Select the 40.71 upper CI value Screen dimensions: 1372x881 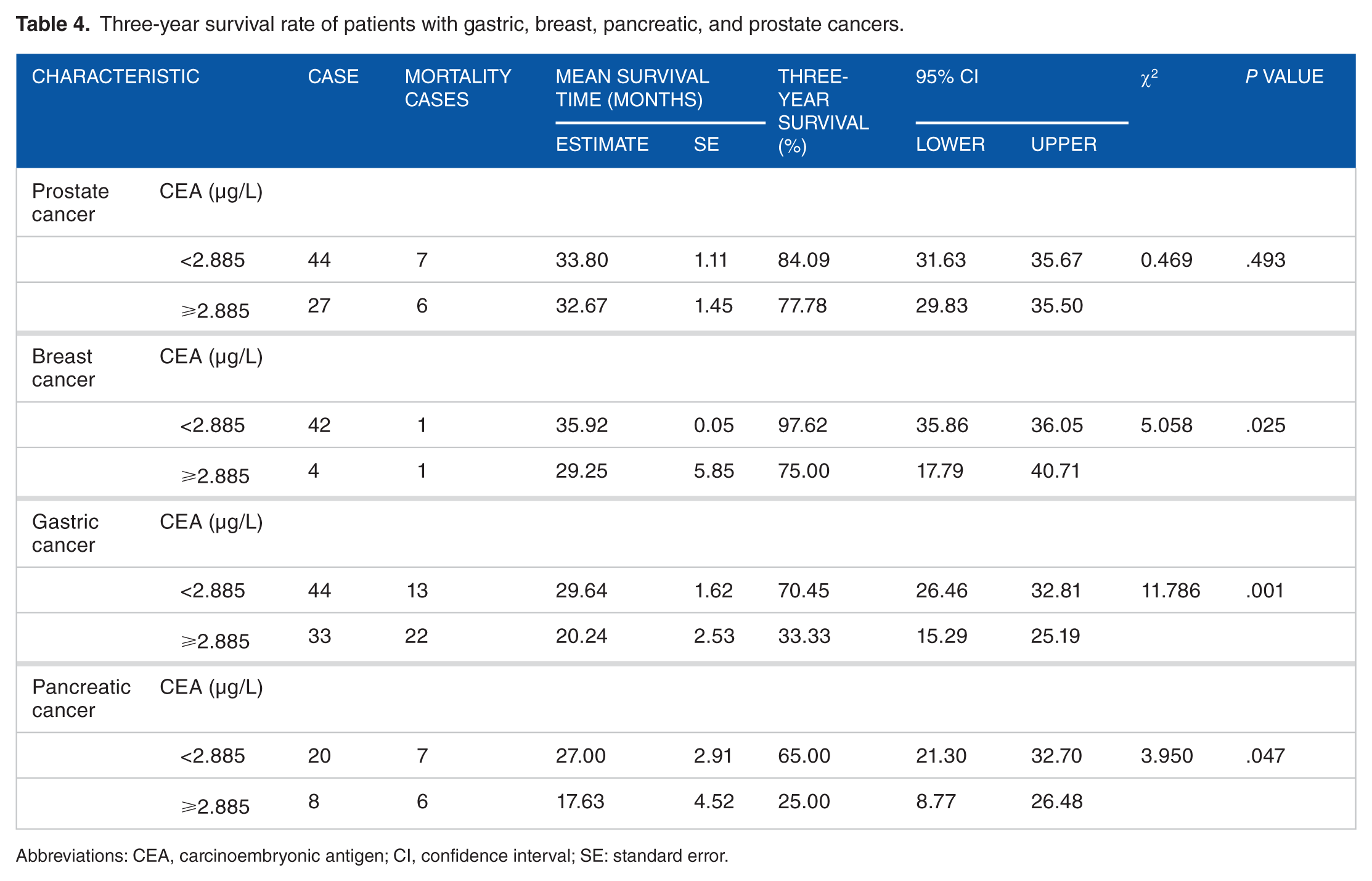(x=1055, y=471)
